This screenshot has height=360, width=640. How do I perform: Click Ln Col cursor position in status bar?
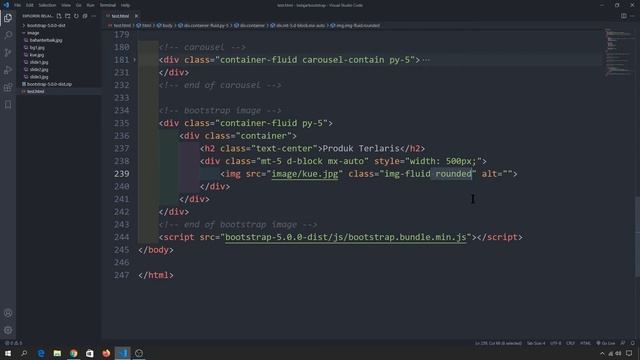point(498,343)
